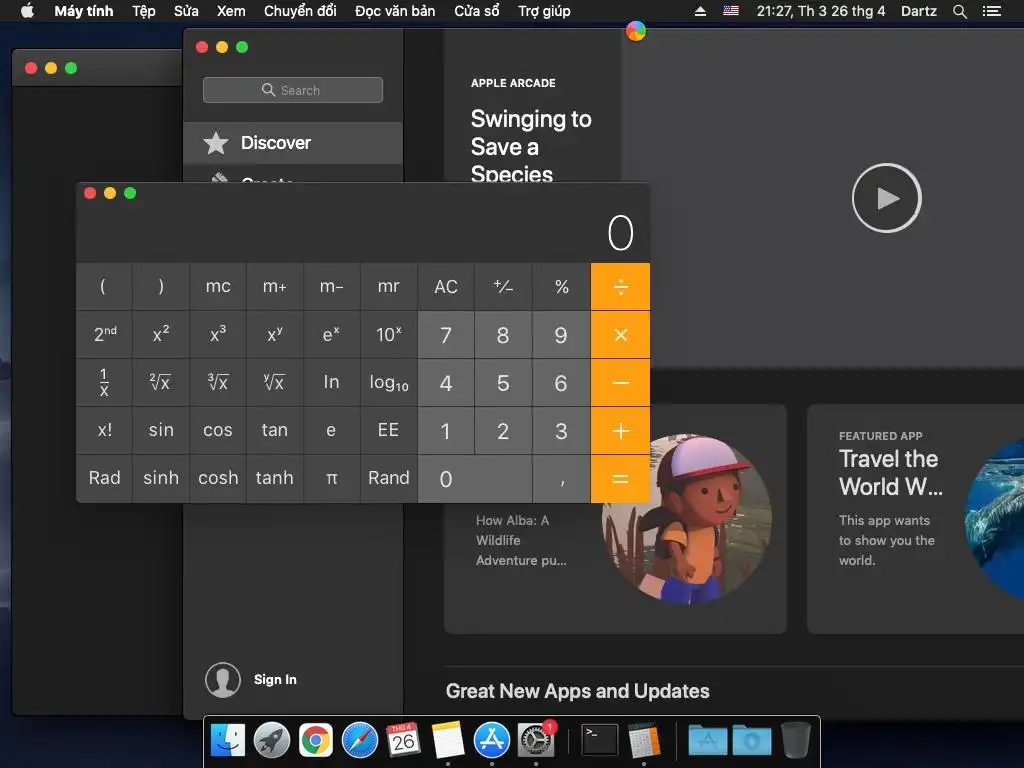Click the equals key in Calculator

point(620,479)
